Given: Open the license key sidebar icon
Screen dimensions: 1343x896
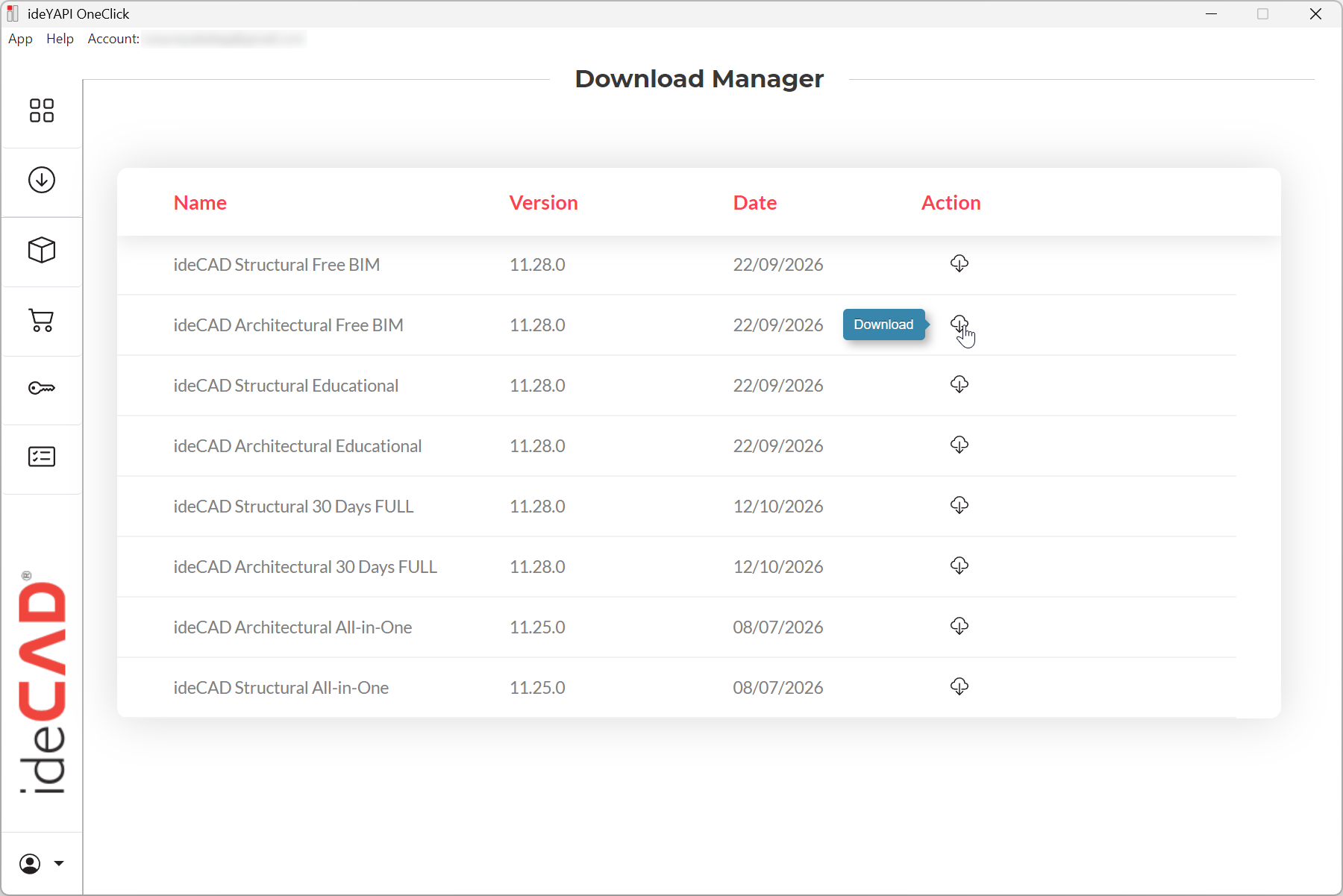Looking at the screenshot, I should (x=42, y=388).
